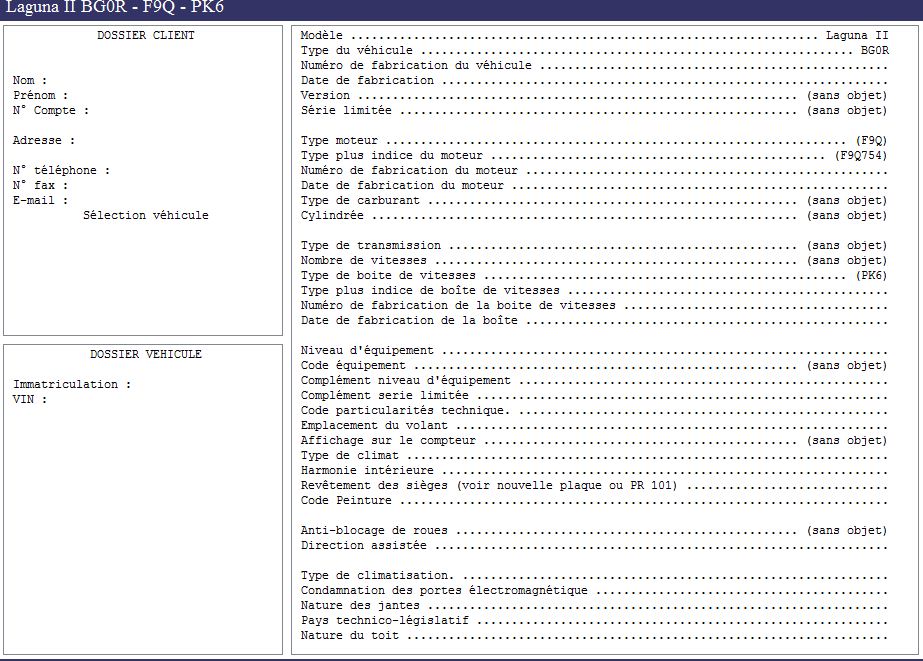The width and height of the screenshot is (923, 661).
Task: Click the '(F9Q754)' engine index value
Action: (861, 155)
